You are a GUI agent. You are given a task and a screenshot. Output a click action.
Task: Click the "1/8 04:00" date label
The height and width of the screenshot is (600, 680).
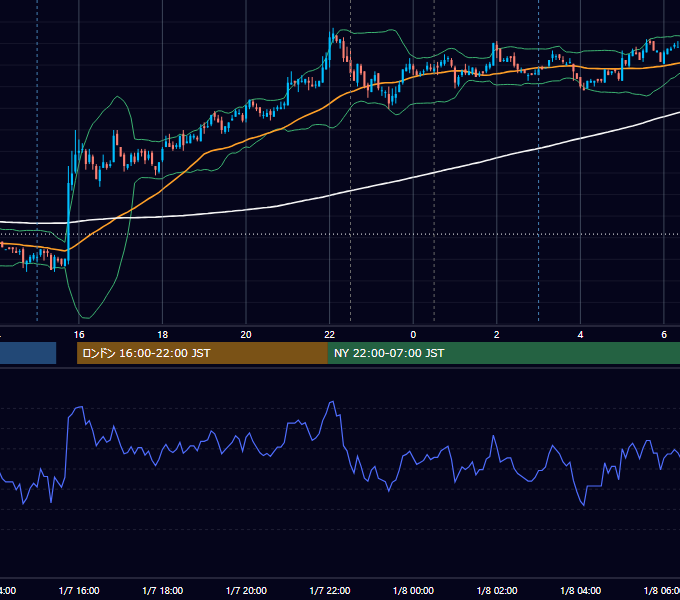(x=581, y=590)
